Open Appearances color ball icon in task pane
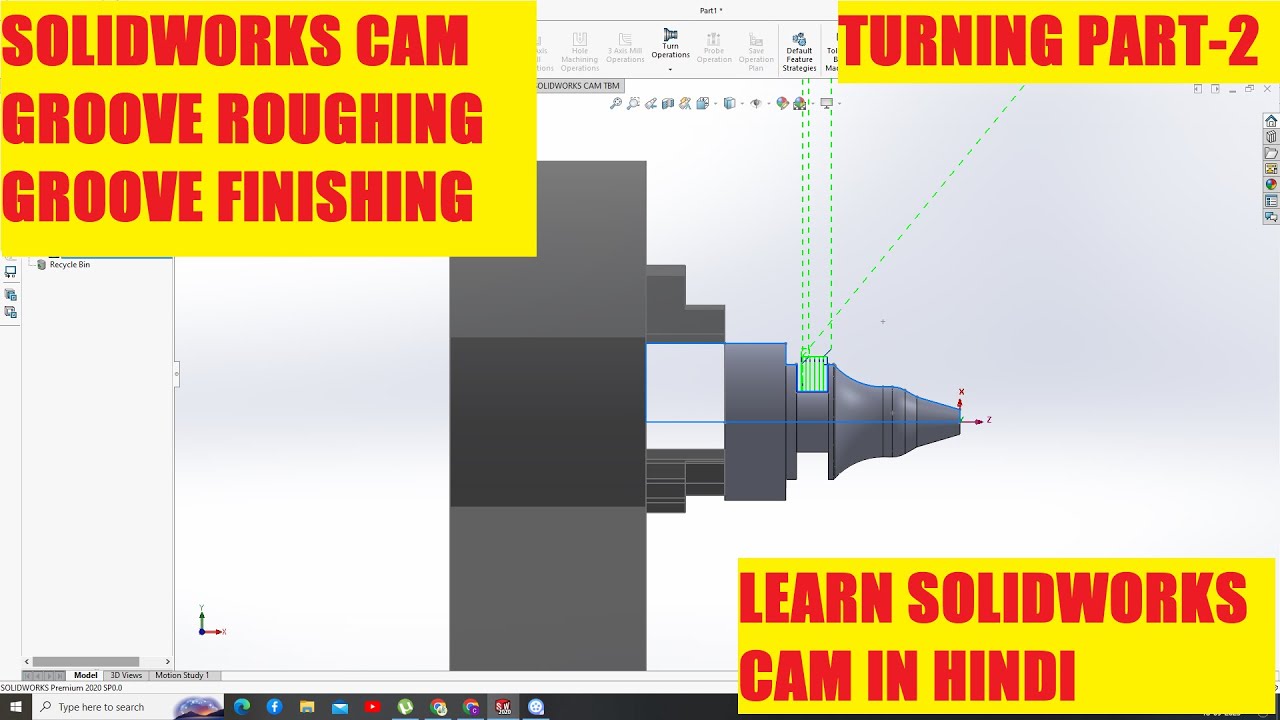 (1271, 185)
